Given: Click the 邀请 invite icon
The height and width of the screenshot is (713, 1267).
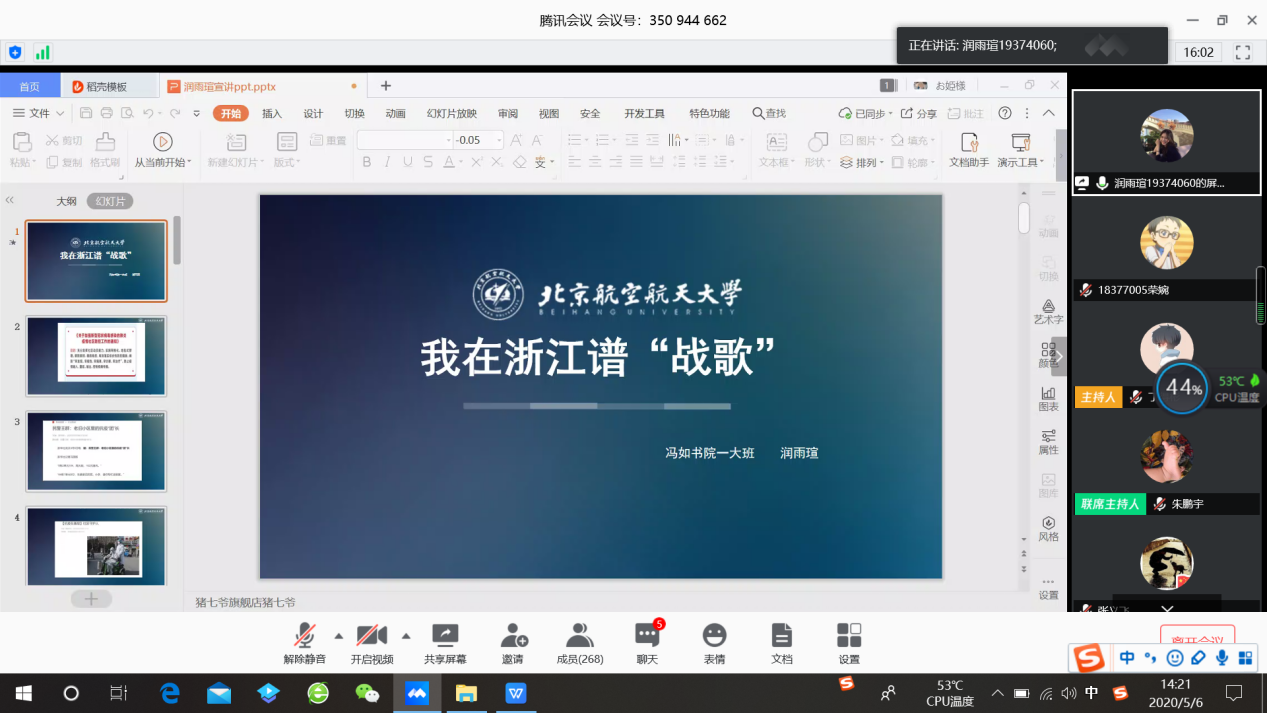Looking at the screenshot, I should tap(513, 643).
